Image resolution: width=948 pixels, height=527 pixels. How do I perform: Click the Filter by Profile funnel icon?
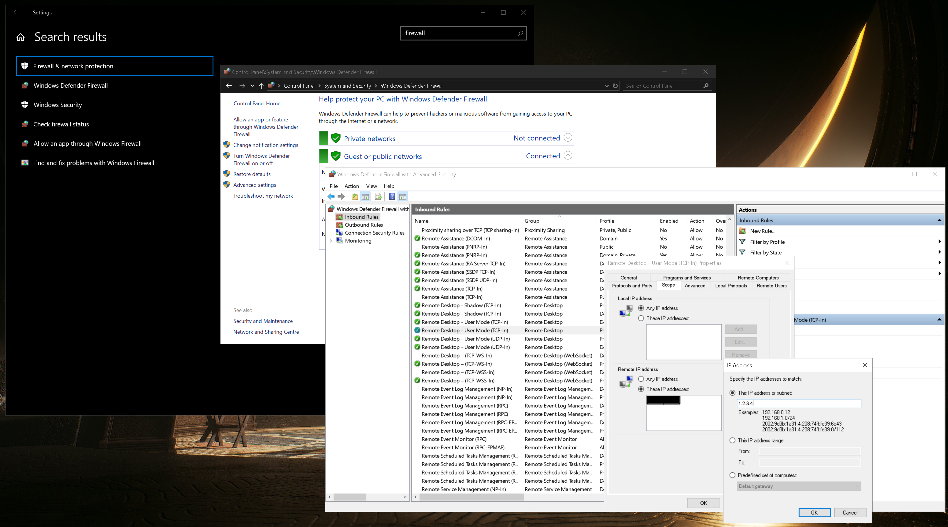coord(743,242)
